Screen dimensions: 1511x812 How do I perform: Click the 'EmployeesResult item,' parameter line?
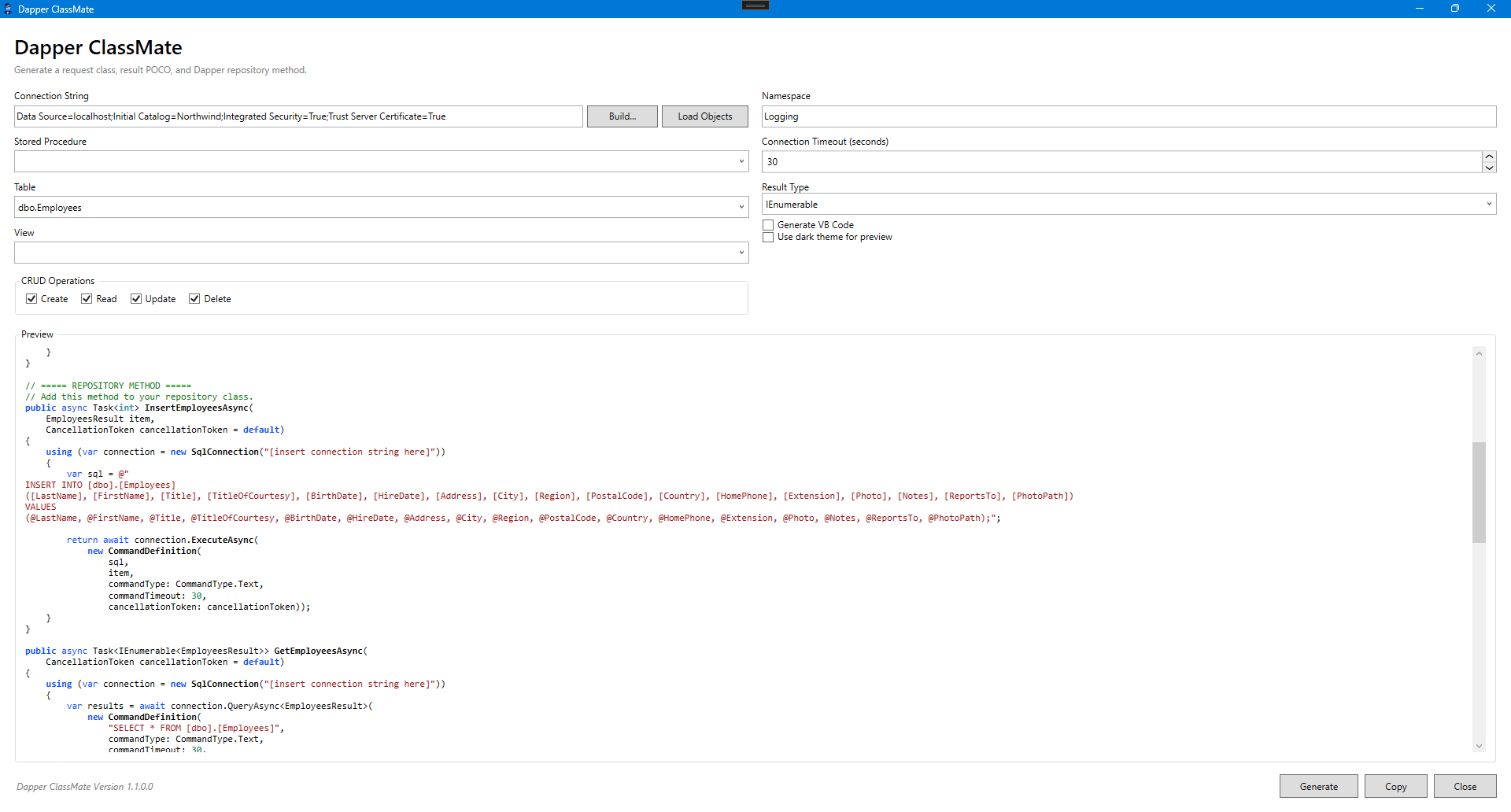click(100, 419)
